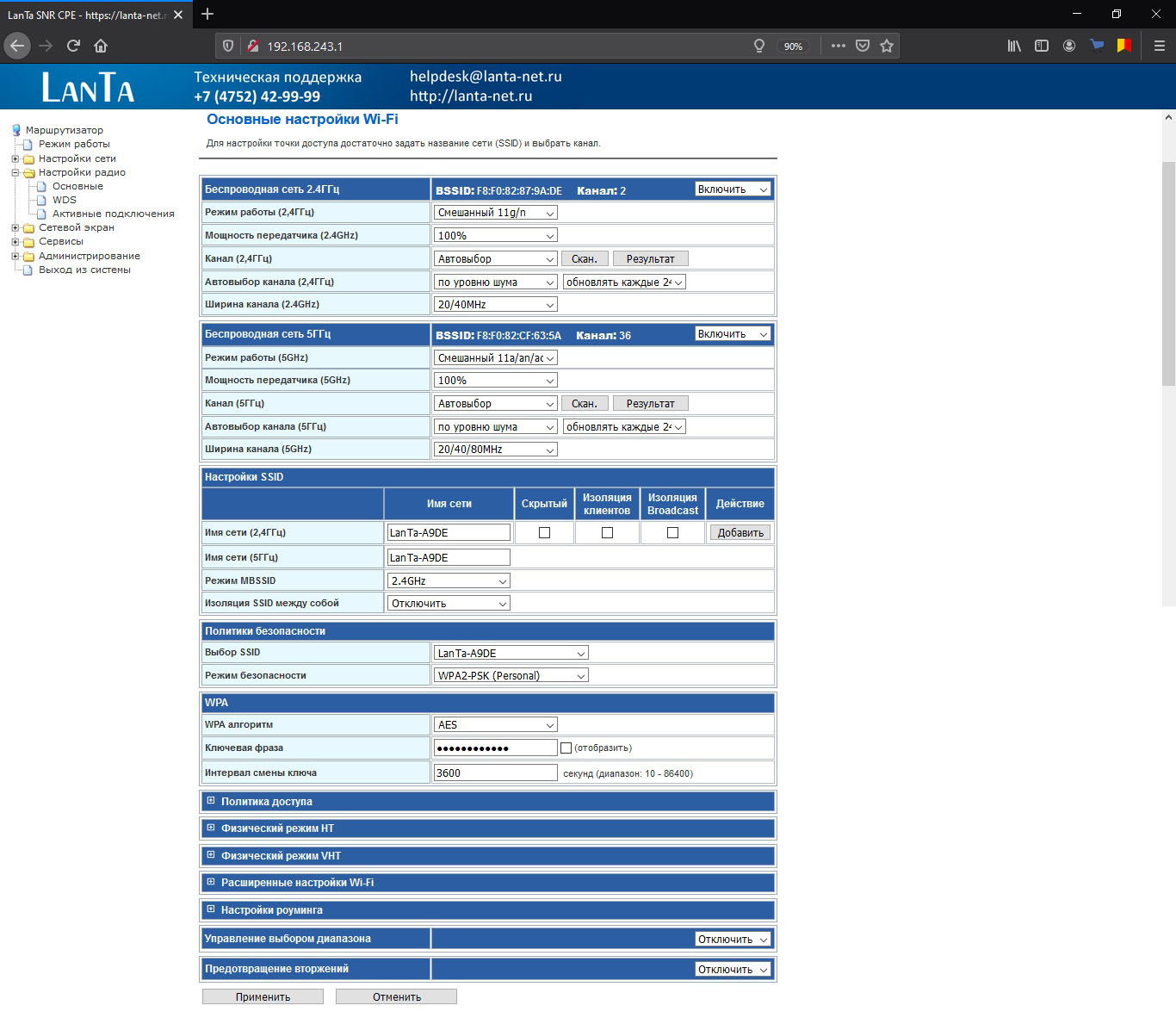The height and width of the screenshot is (1024, 1176).
Task: Open Режим работы 5GHz mode dropdown
Action: coord(496,357)
